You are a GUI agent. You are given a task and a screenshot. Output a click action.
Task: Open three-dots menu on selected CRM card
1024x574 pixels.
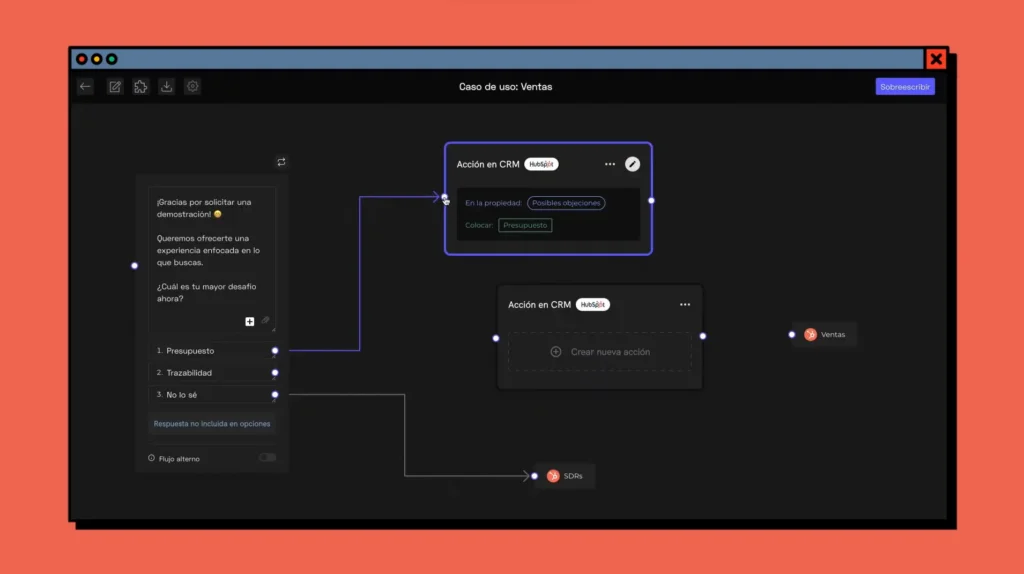pyautogui.click(x=610, y=164)
